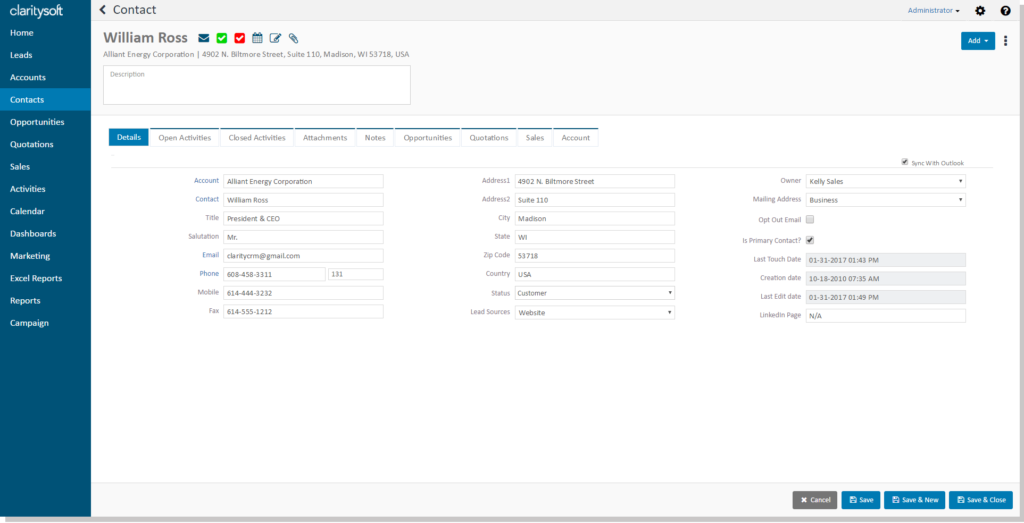
Task: Click the claritysoft logo
Action: pyautogui.click(x=37, y=11)
